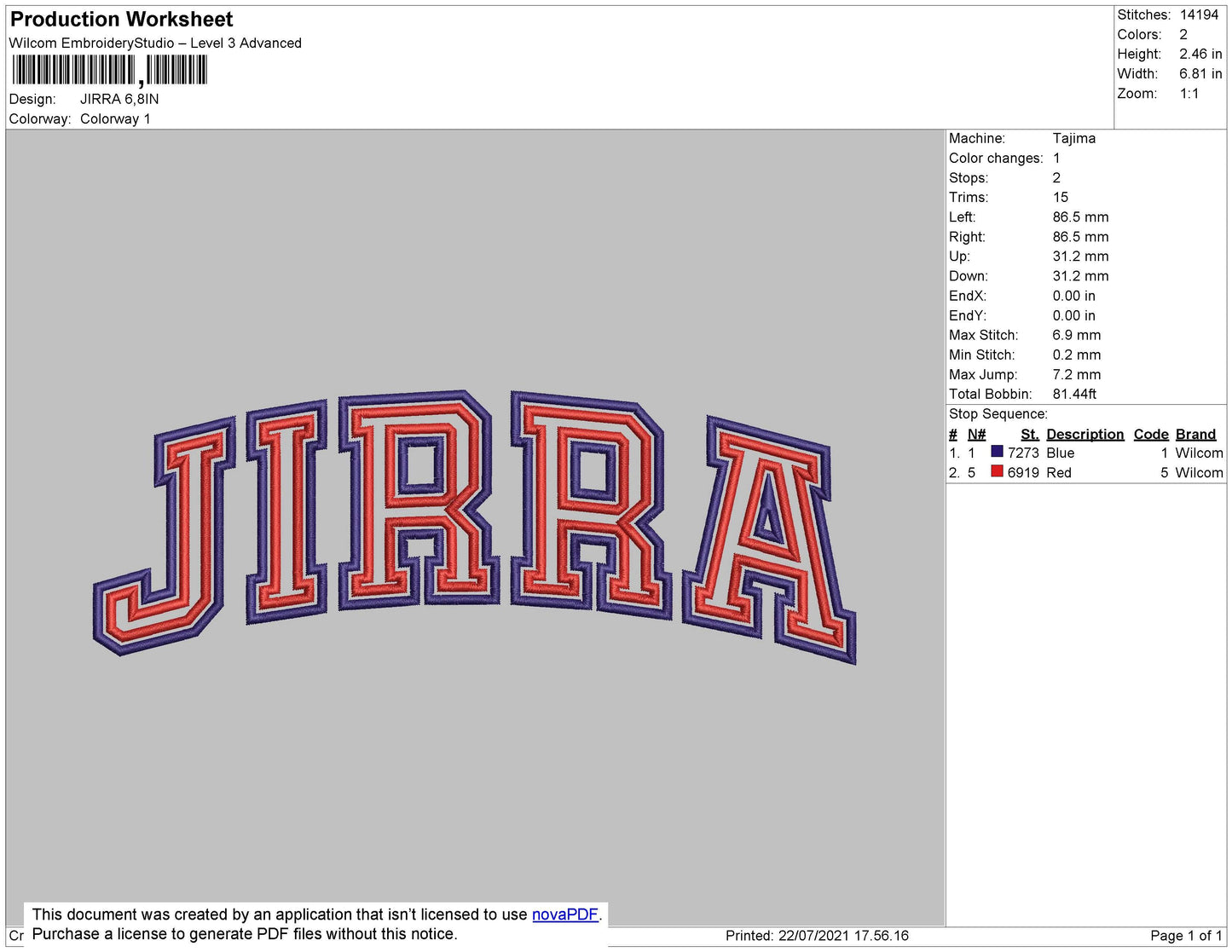Viewport: 1232px width, 952px height.
Task: Click the Red description in stop sequence
Action: click(x=1058, y=473)
